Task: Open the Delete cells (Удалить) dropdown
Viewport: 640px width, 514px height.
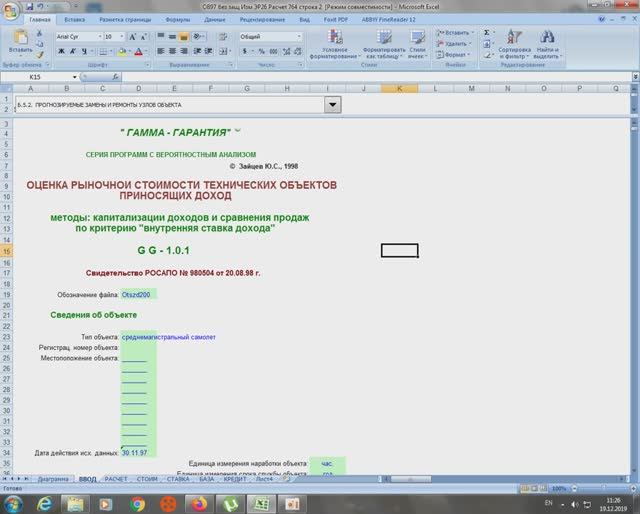Action: tap(454, 44)
